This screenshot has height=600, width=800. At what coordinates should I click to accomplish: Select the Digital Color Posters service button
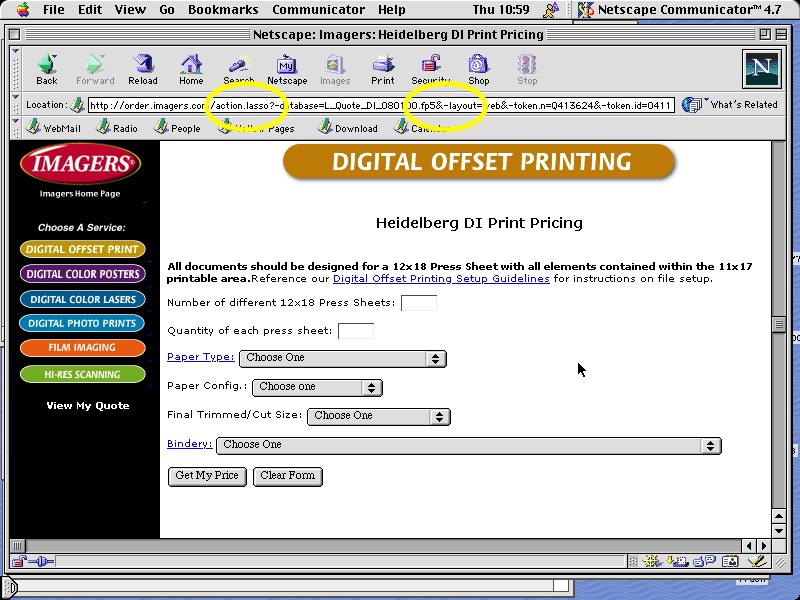click(x=83, y=274)
